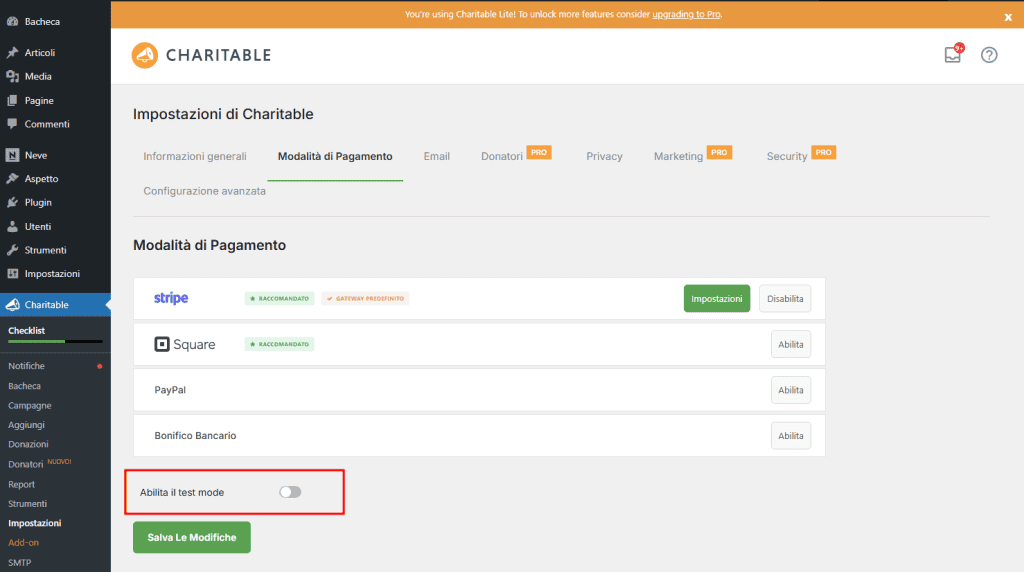Screen dimensions: 1024x572
Task: Click Salva Le Modifiche button
Action: [x=192, y=537]
